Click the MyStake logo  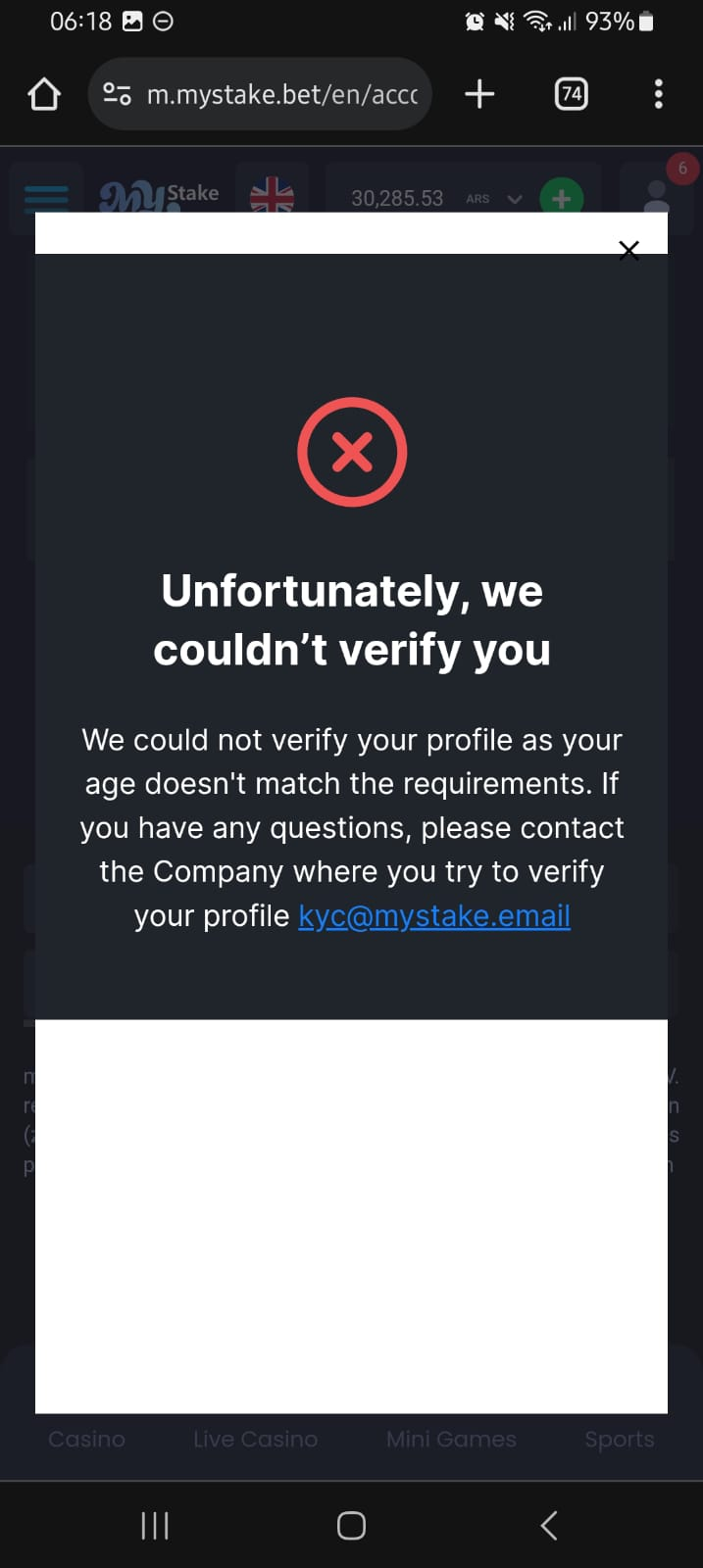tap(159, 195)
